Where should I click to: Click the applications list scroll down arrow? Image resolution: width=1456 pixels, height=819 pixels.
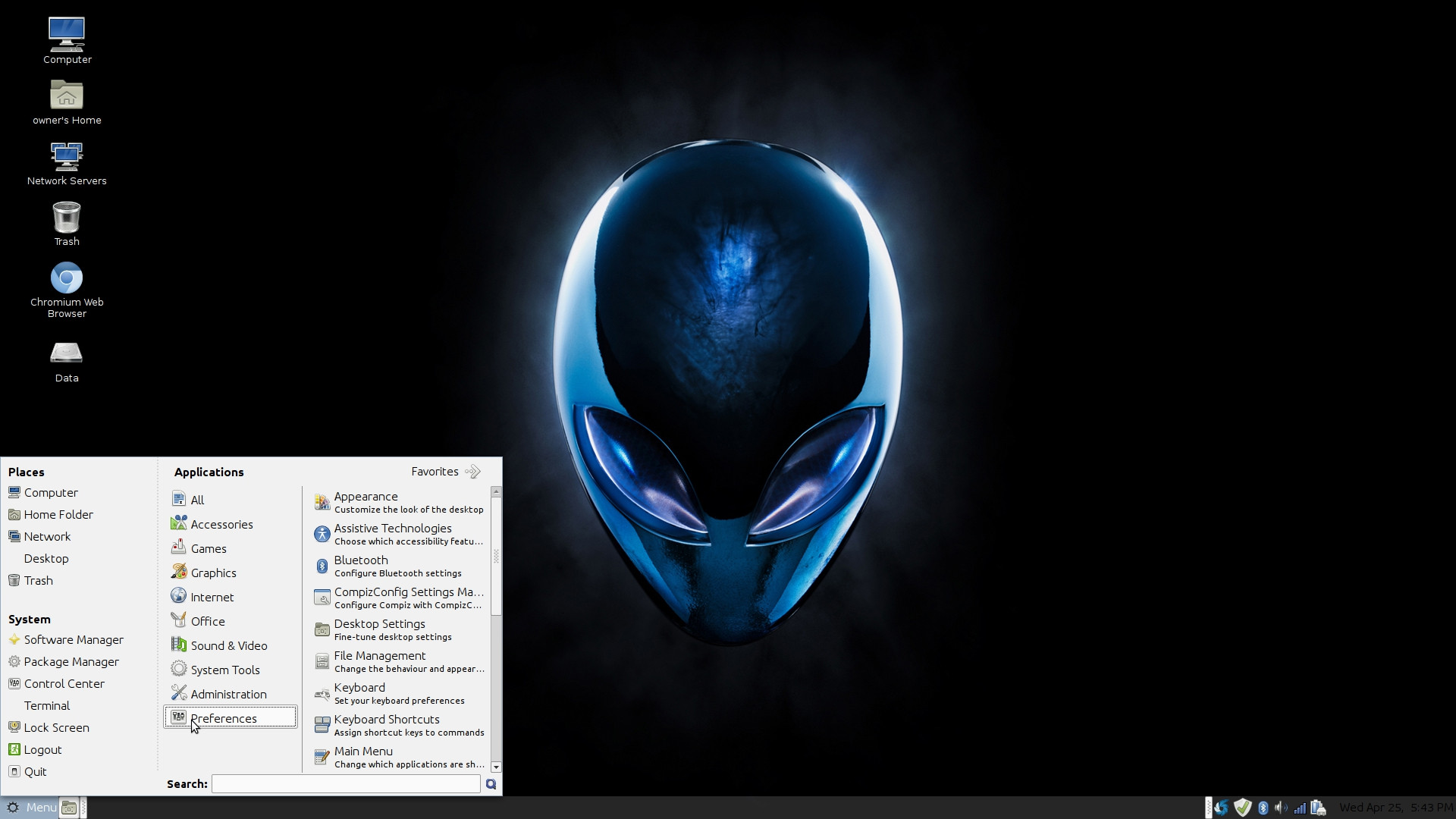coord(496,767)
